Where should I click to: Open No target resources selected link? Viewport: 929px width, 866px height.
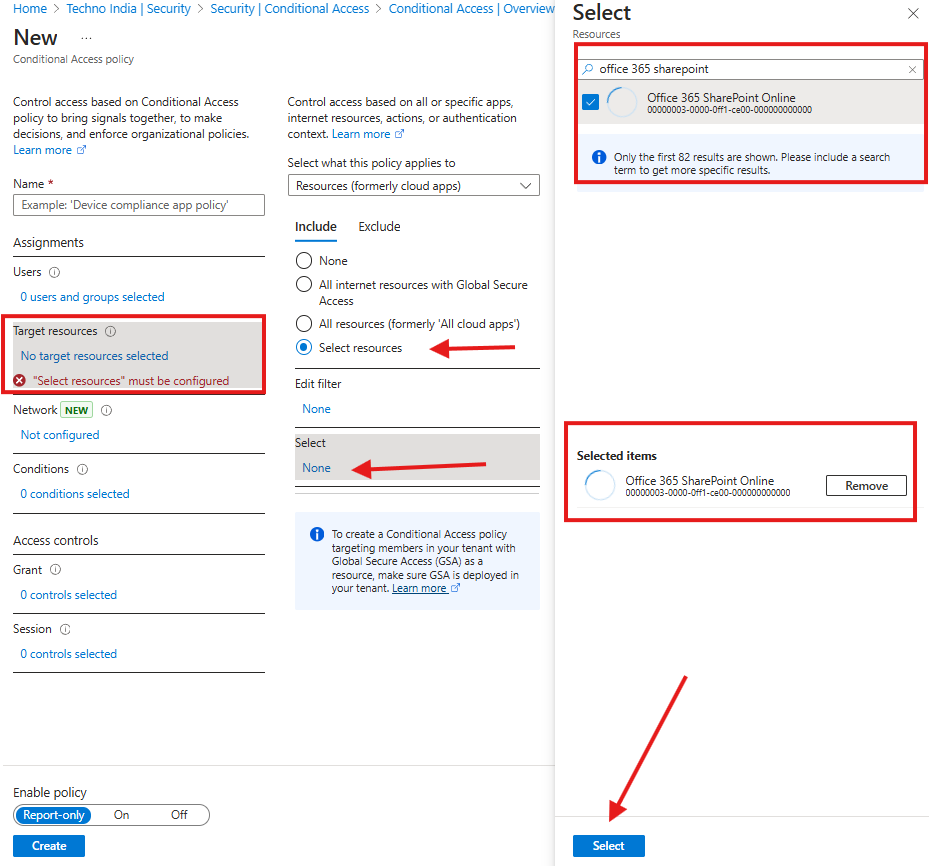(94, 356)
